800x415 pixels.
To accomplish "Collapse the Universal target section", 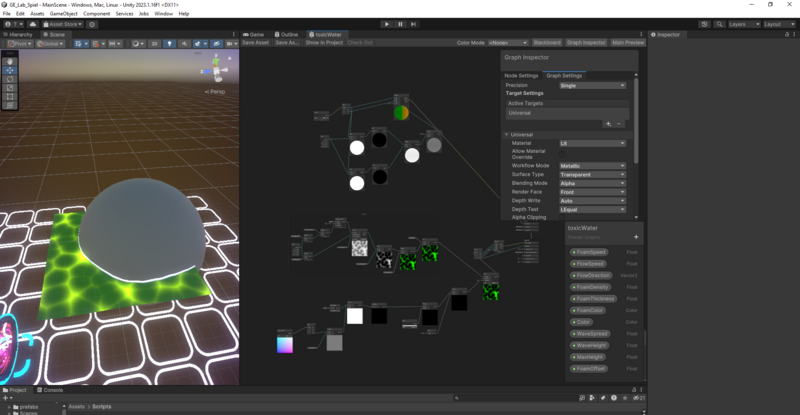I will tap(507, 134).
